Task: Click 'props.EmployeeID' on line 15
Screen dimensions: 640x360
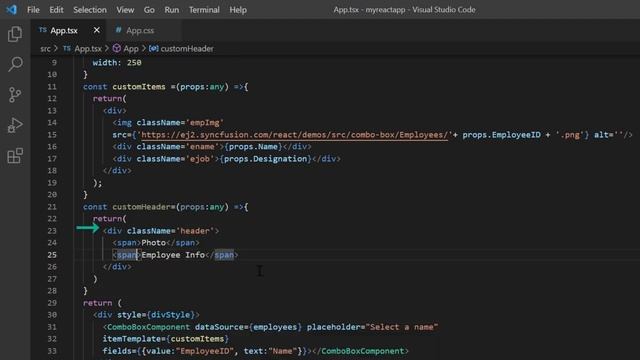Action: [x=501, y=135]
